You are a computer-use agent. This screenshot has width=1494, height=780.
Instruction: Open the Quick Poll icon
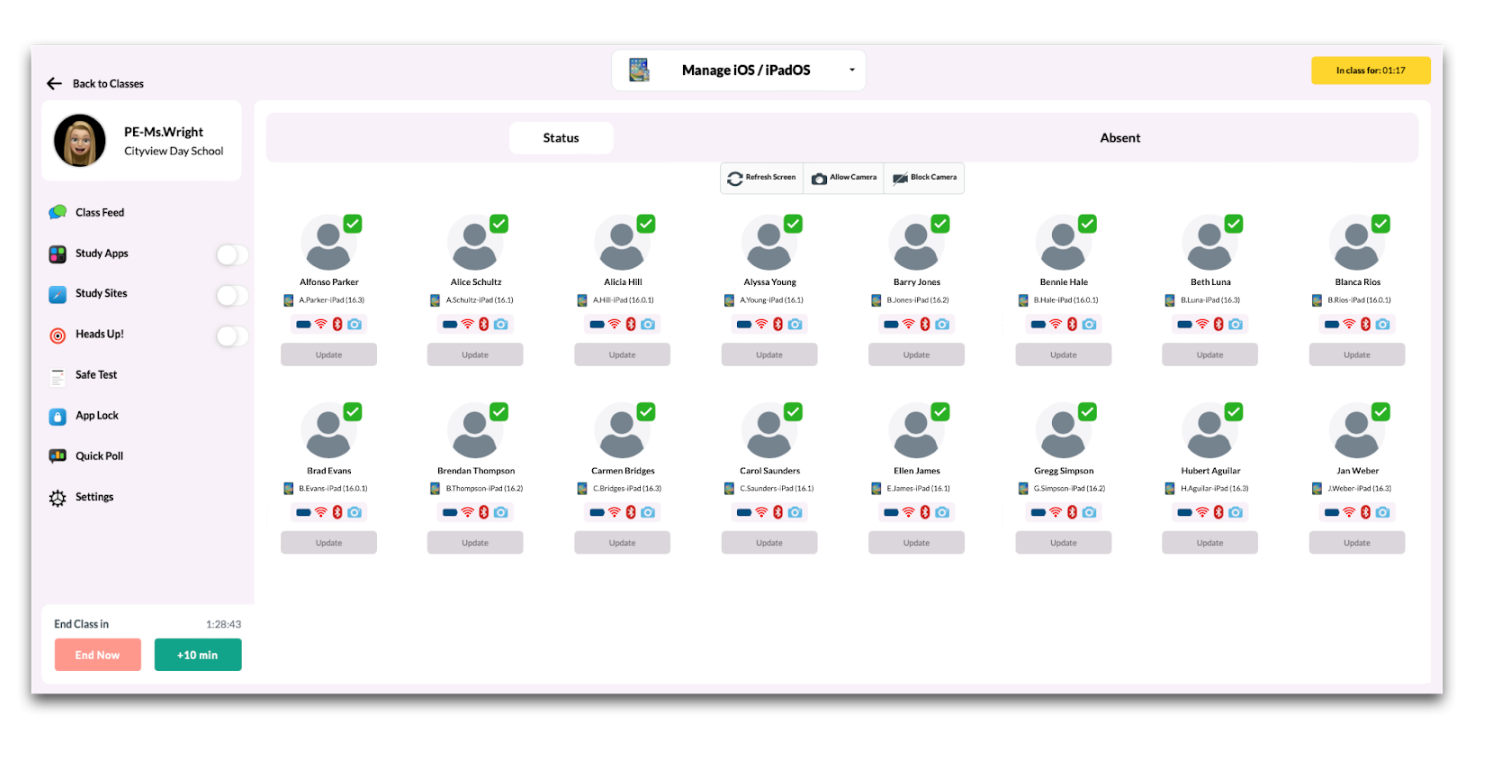[x=58, y=457]
